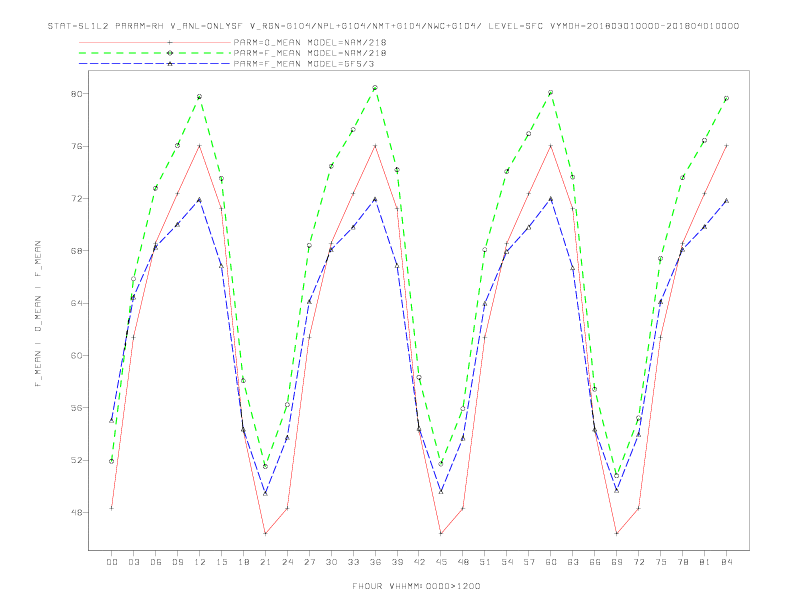Click the x-axis tick label 84
Screen dimensions: 792x612
click(x=727, y=562)
